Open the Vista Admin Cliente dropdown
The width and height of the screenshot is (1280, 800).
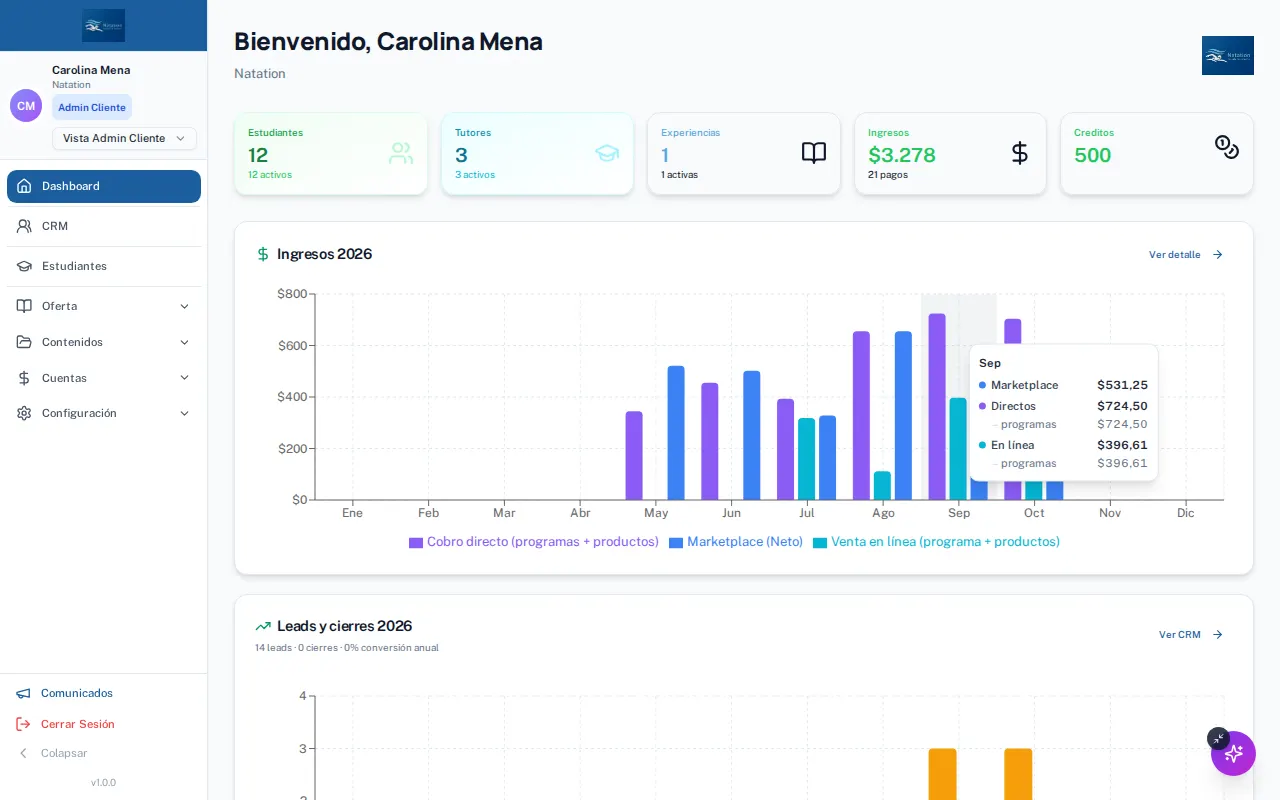(x=124, y=138)
